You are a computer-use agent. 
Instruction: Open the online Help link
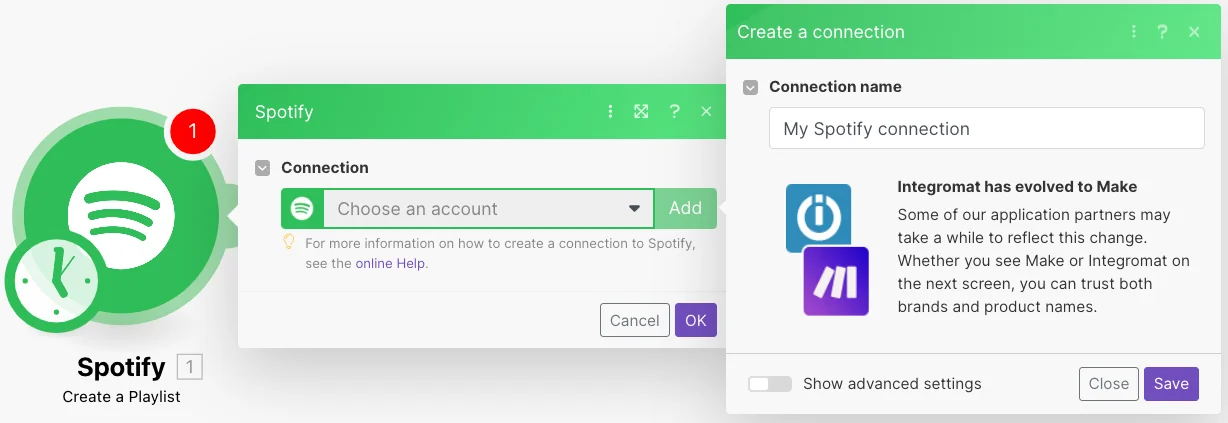click(390, 264)
